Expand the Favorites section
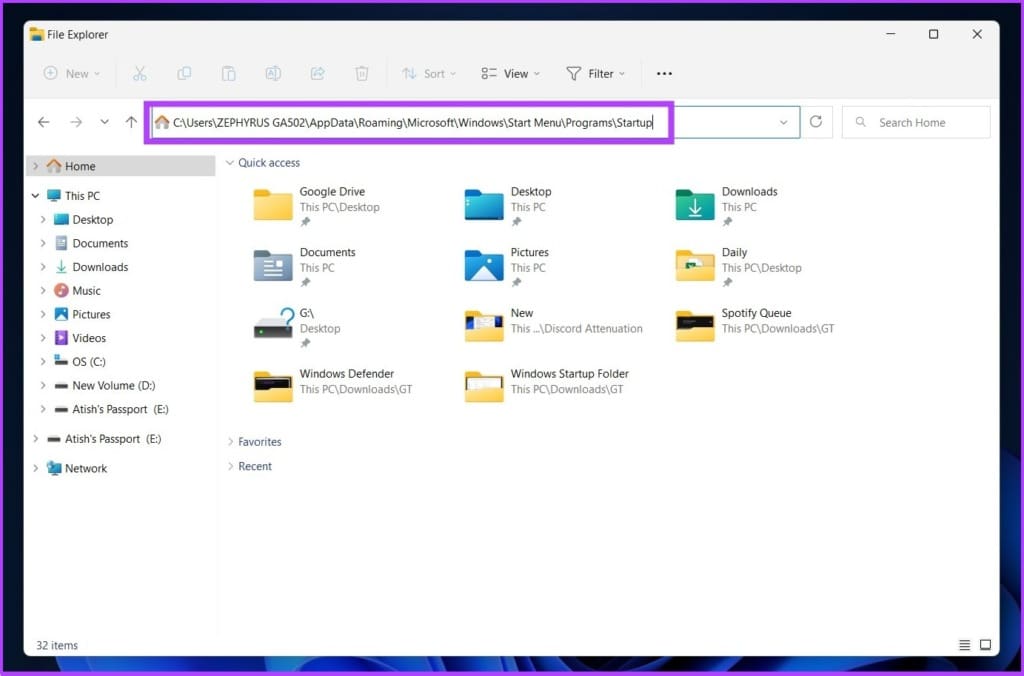 pos(230,442)
